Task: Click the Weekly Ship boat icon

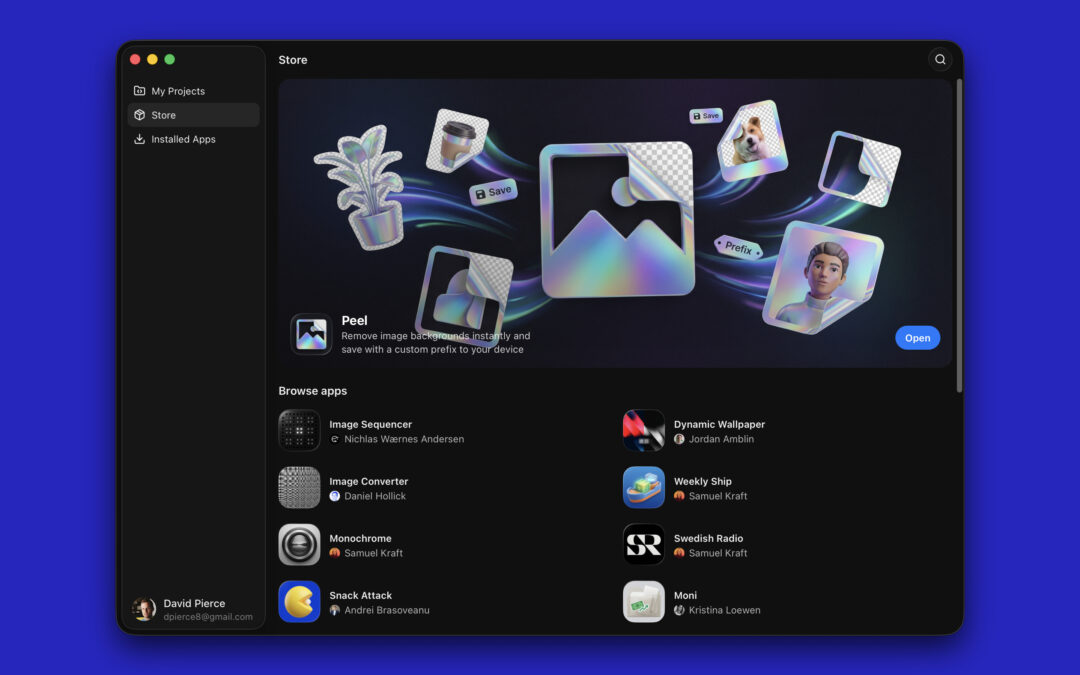Action: coord(643,488)
